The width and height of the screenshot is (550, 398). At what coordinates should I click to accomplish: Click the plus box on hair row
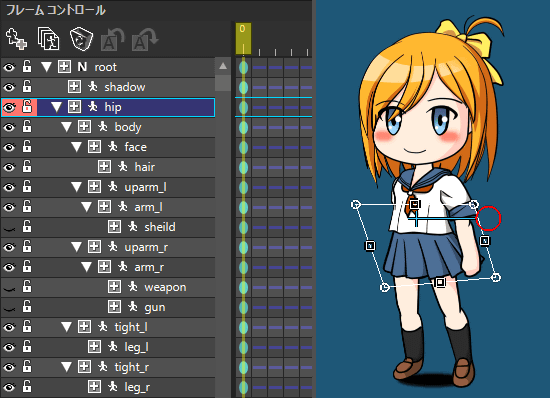pos(104,167)
